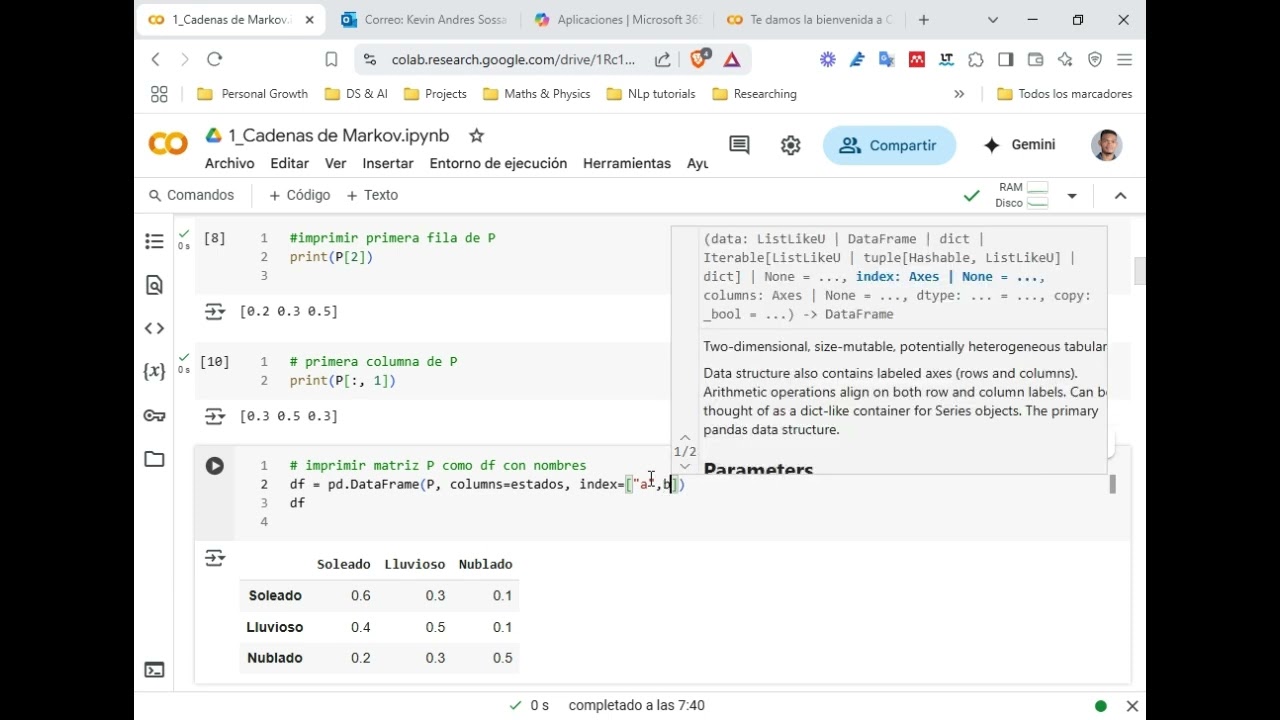Show more bookmarks with the double chevron
The width and height of the screenshot is (1280, 720).
[x=959, y=94]
